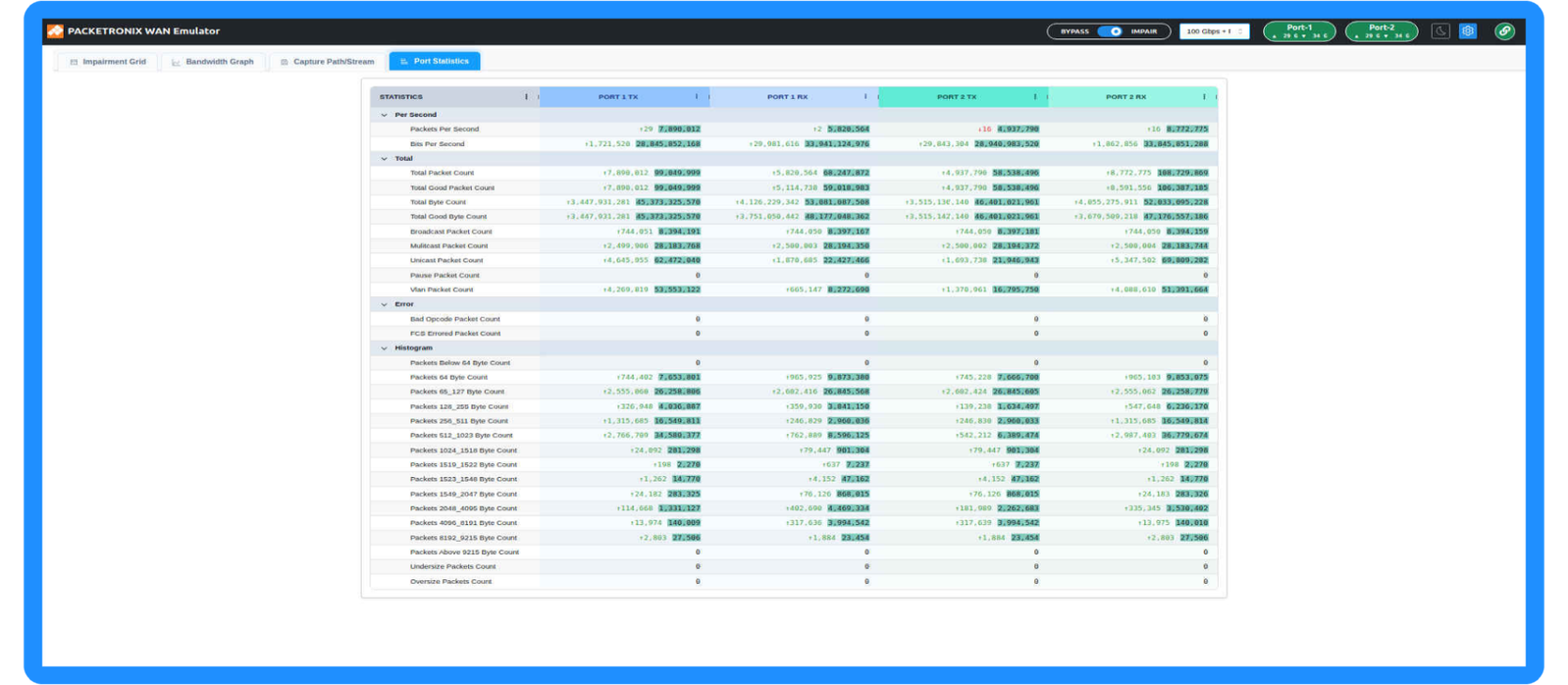The image size is (1568, 685).
Task: Toggle the Bypass/Impair switch
Action: [x=1110, y=31]
